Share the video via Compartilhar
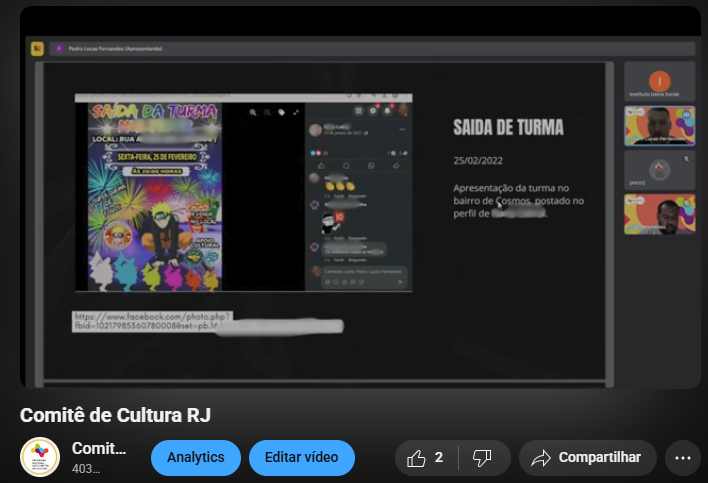 point(587,458)
